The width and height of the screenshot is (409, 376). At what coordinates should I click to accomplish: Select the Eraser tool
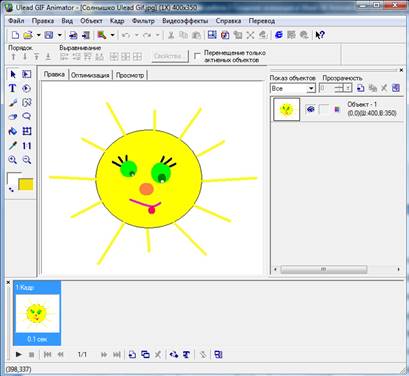point(13,117)
